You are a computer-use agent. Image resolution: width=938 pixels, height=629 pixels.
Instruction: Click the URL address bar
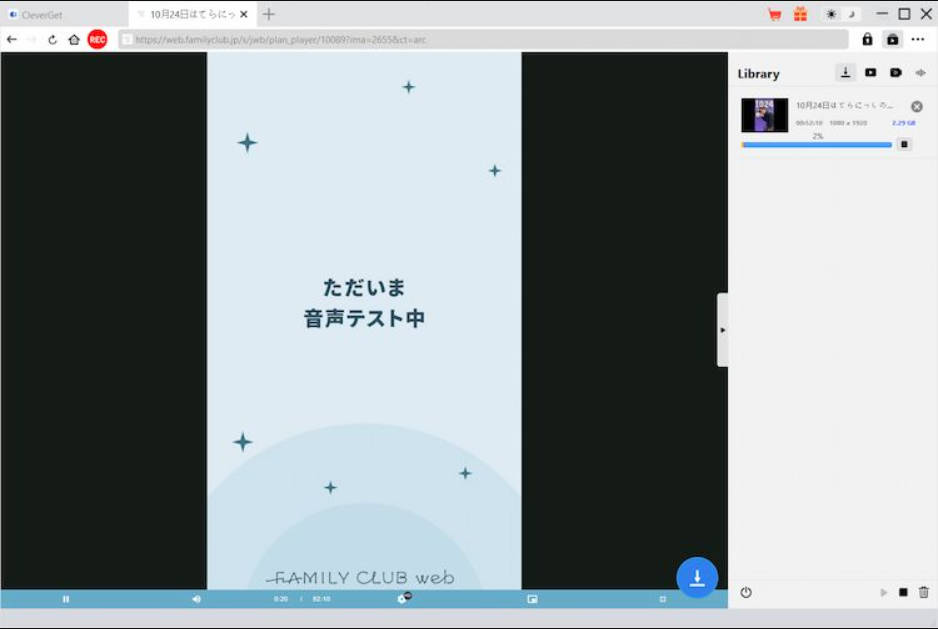pyautogui.click(x=480, y=39)
